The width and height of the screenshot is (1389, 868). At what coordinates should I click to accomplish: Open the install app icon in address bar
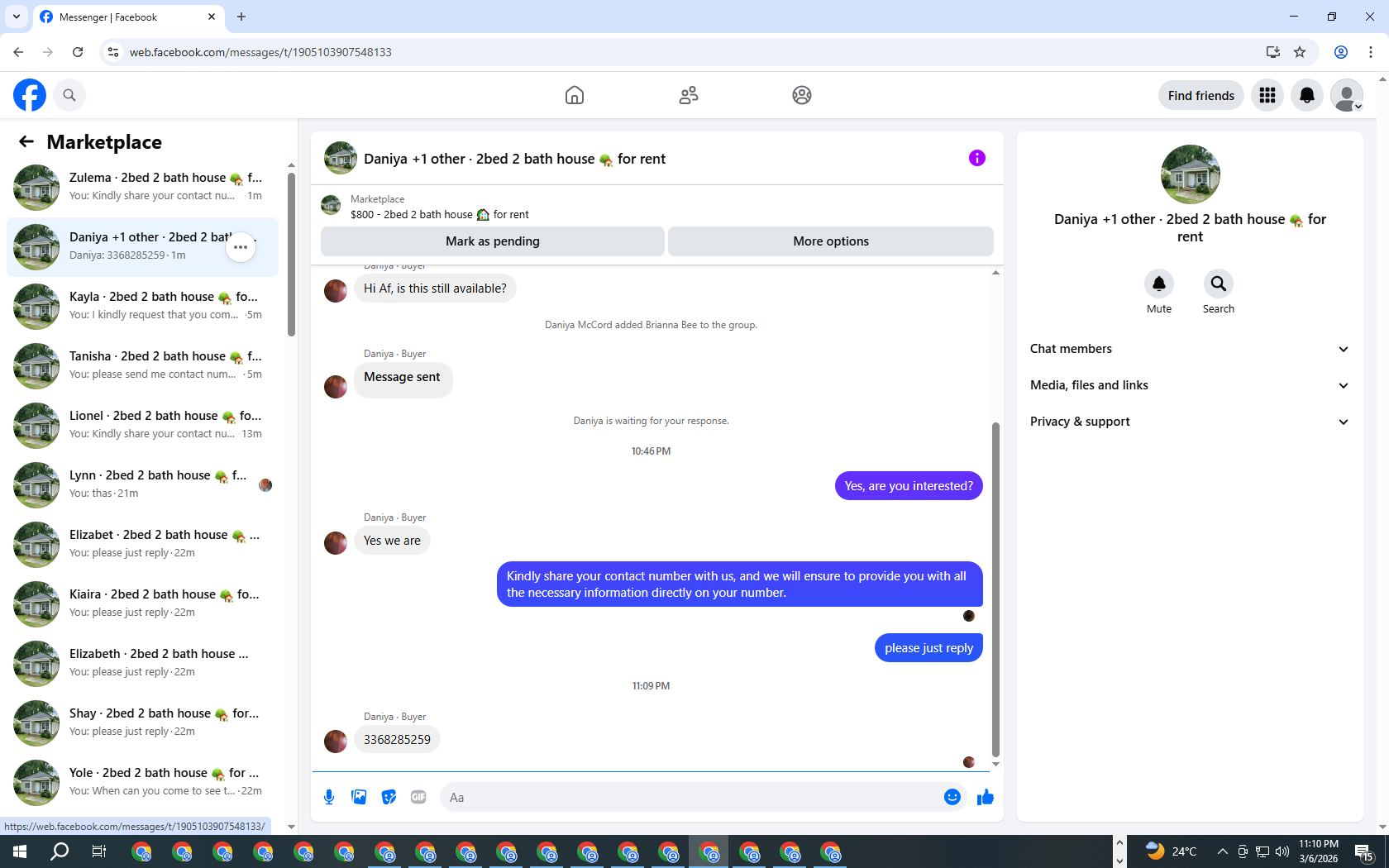1273,52
